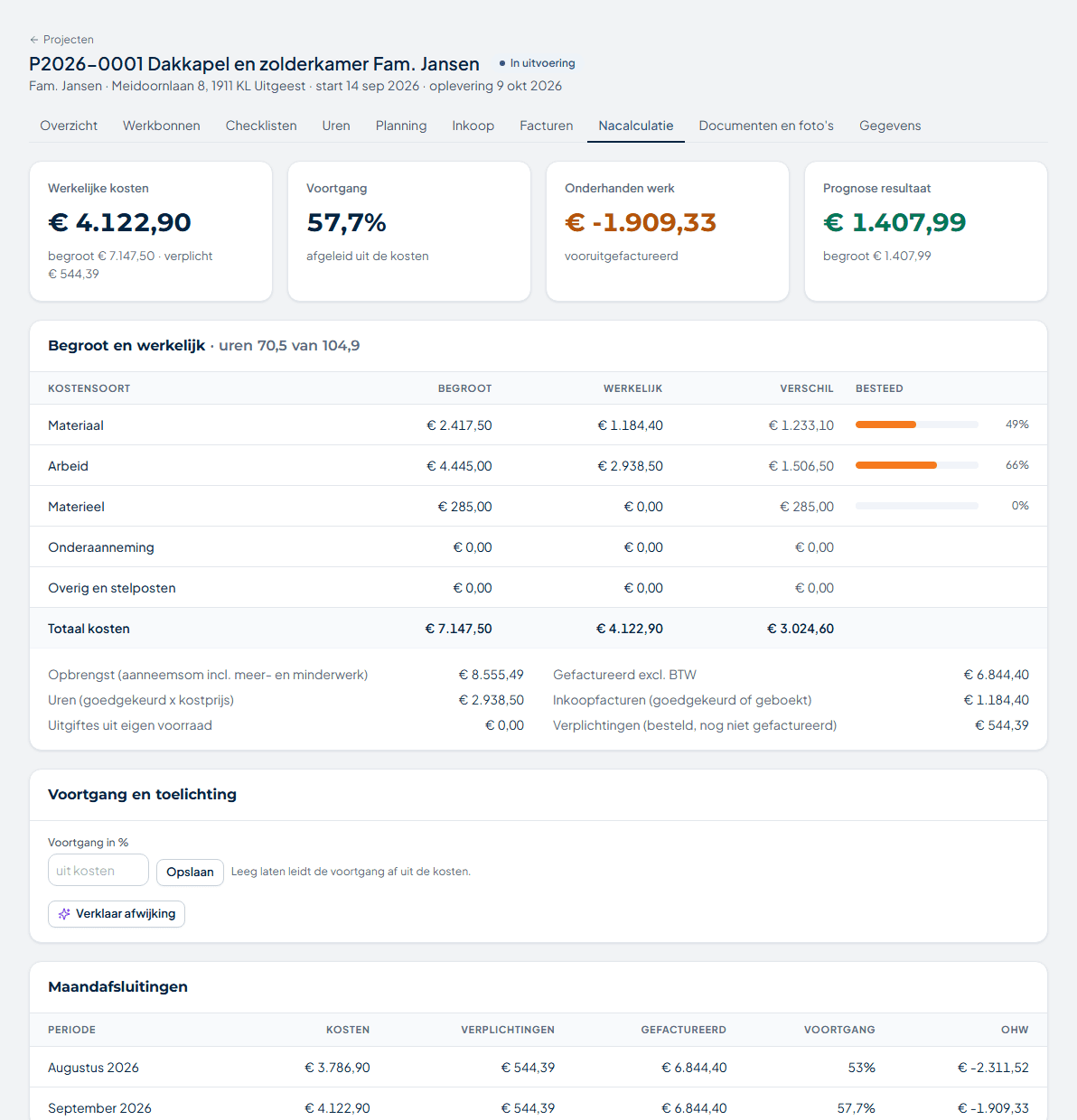Open Documenten en foto's tab
The width and height of the screenshot is (1077, 1120).
point(766,126)
